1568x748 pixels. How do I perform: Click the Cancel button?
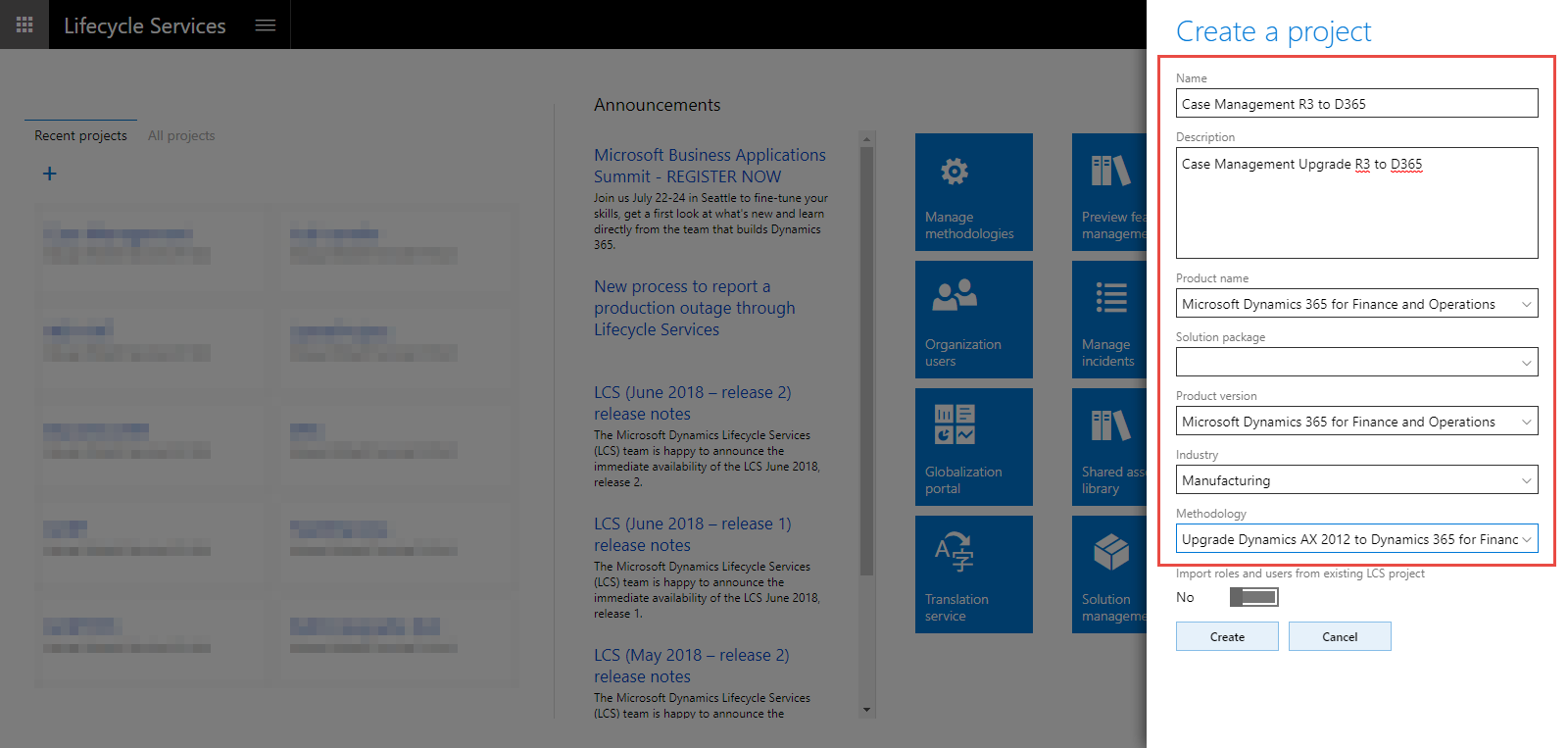pos(1340,636)
